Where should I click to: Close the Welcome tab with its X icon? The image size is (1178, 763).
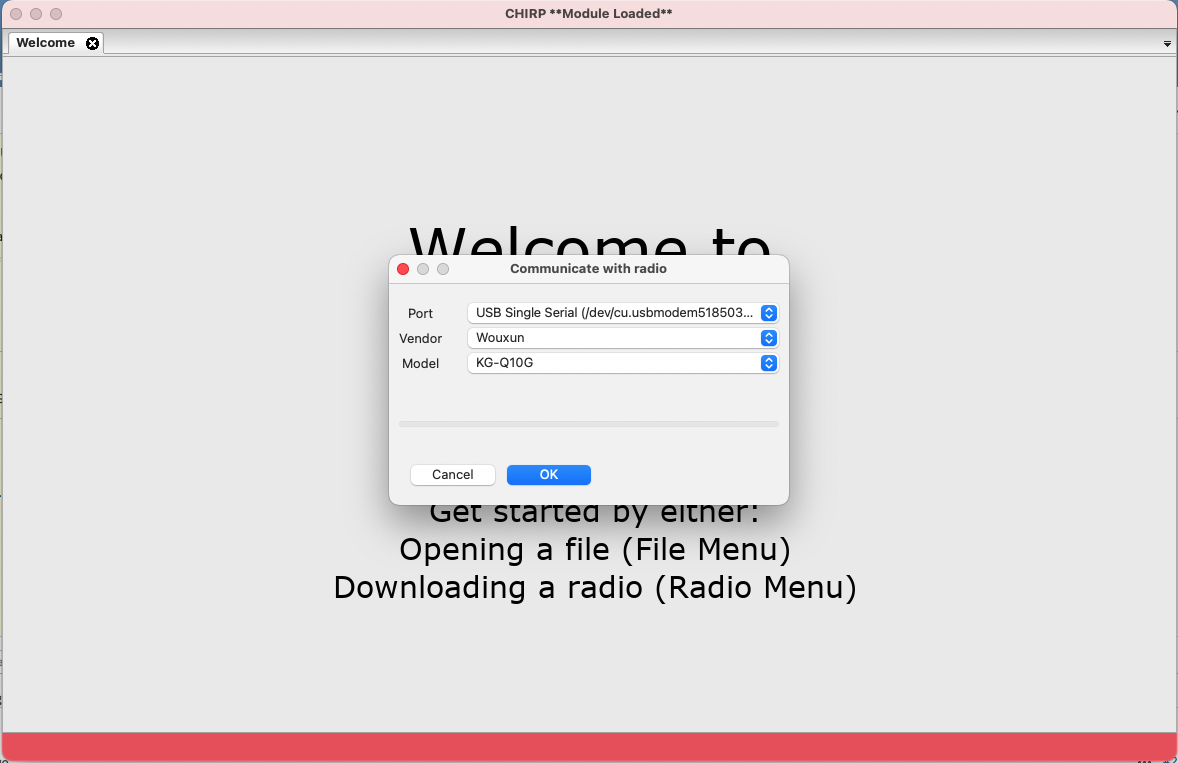(92, 44)
